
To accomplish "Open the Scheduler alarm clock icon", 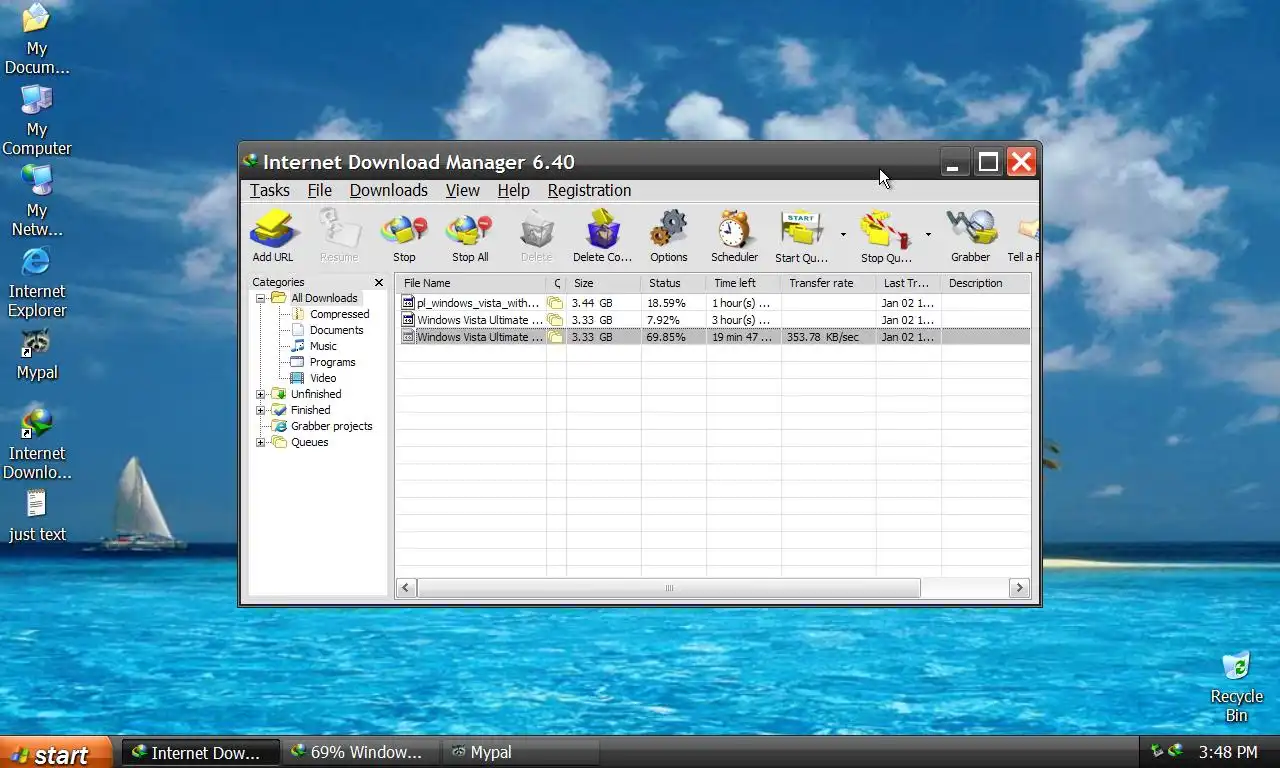I will tap(734, 236).
